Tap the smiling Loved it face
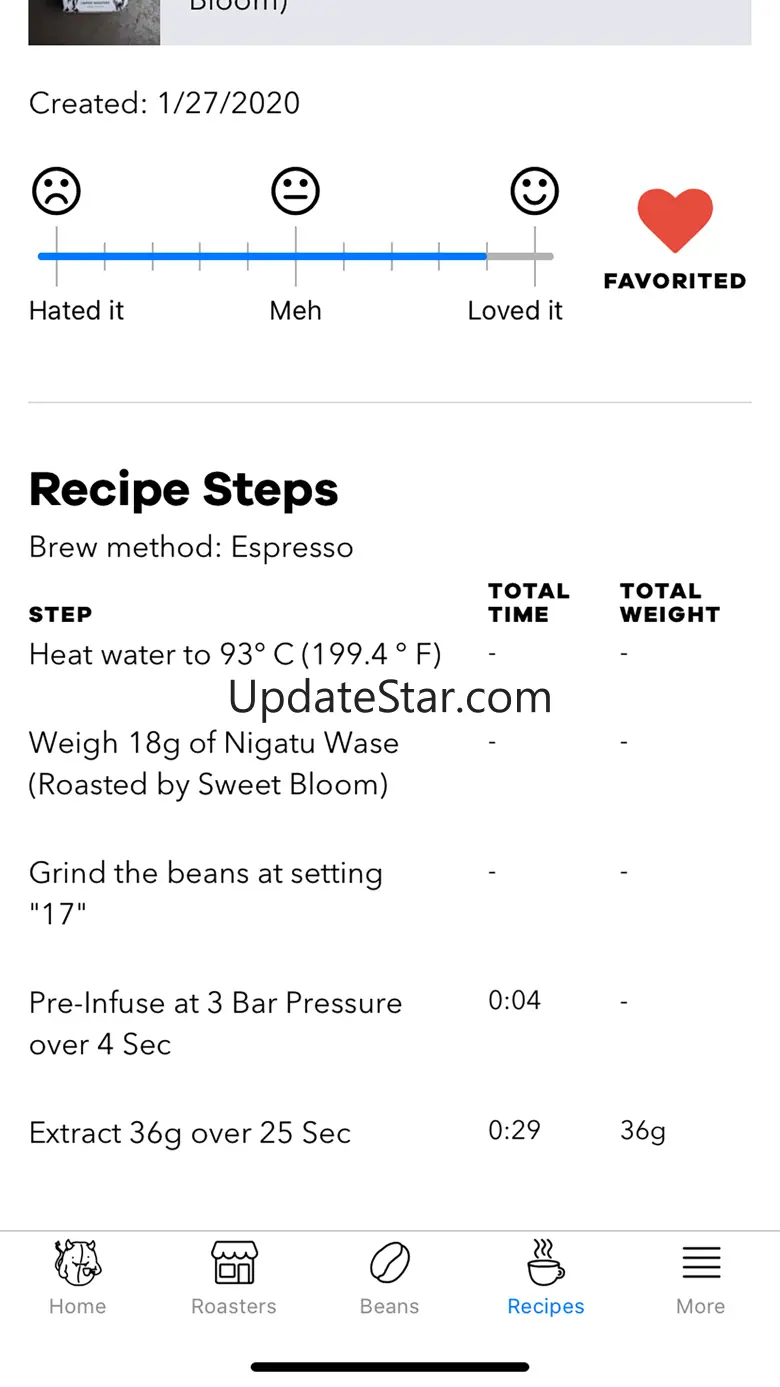This screenshot has height=1387, width=780. [535, 191]
